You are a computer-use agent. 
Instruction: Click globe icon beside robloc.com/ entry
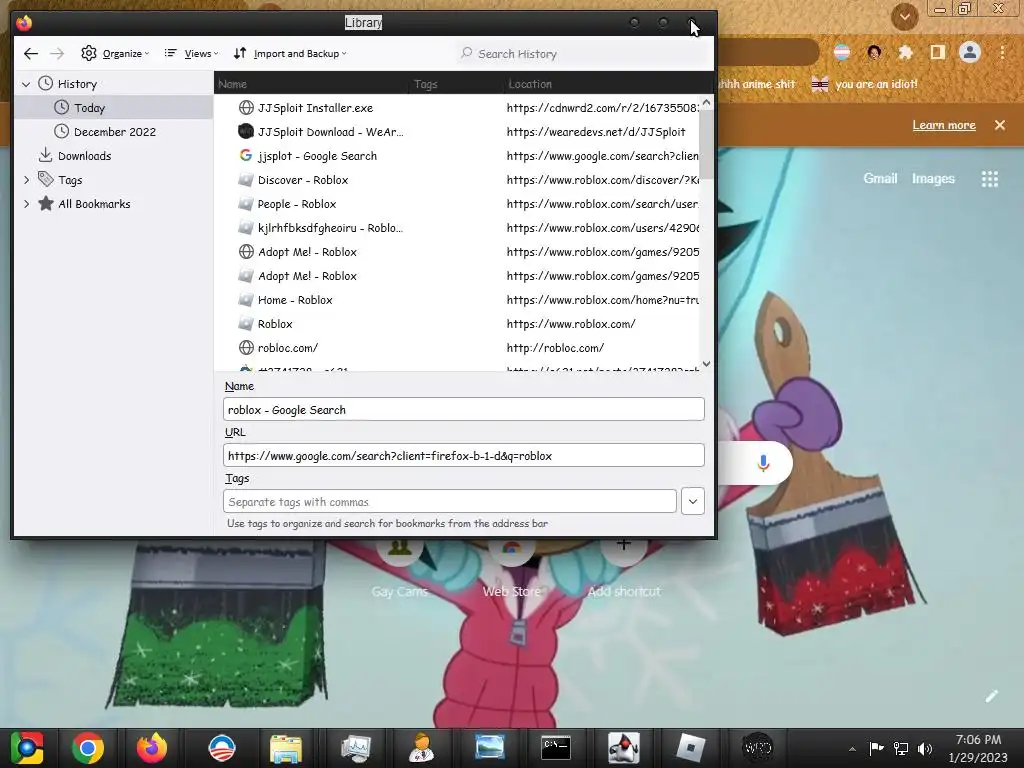click(246, 347)
